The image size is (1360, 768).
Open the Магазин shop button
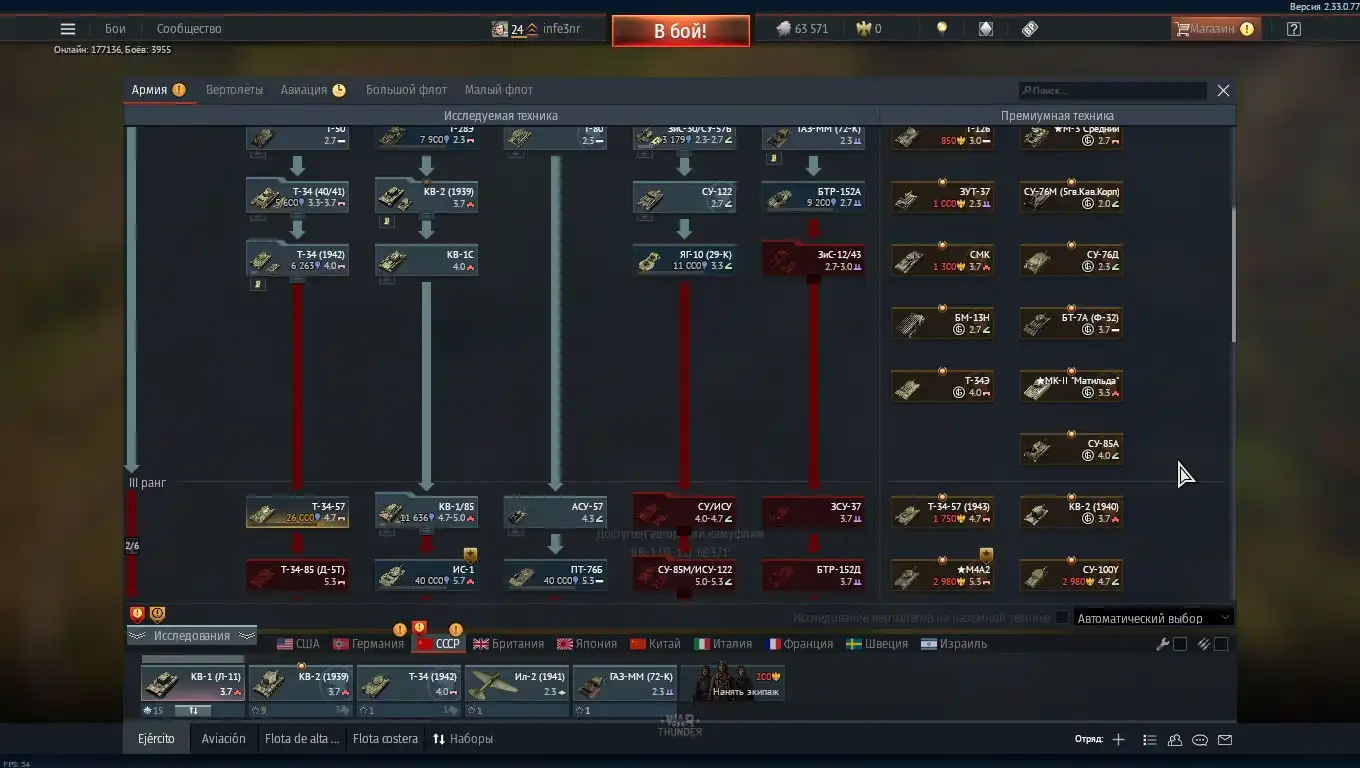tap(1215, 29)
